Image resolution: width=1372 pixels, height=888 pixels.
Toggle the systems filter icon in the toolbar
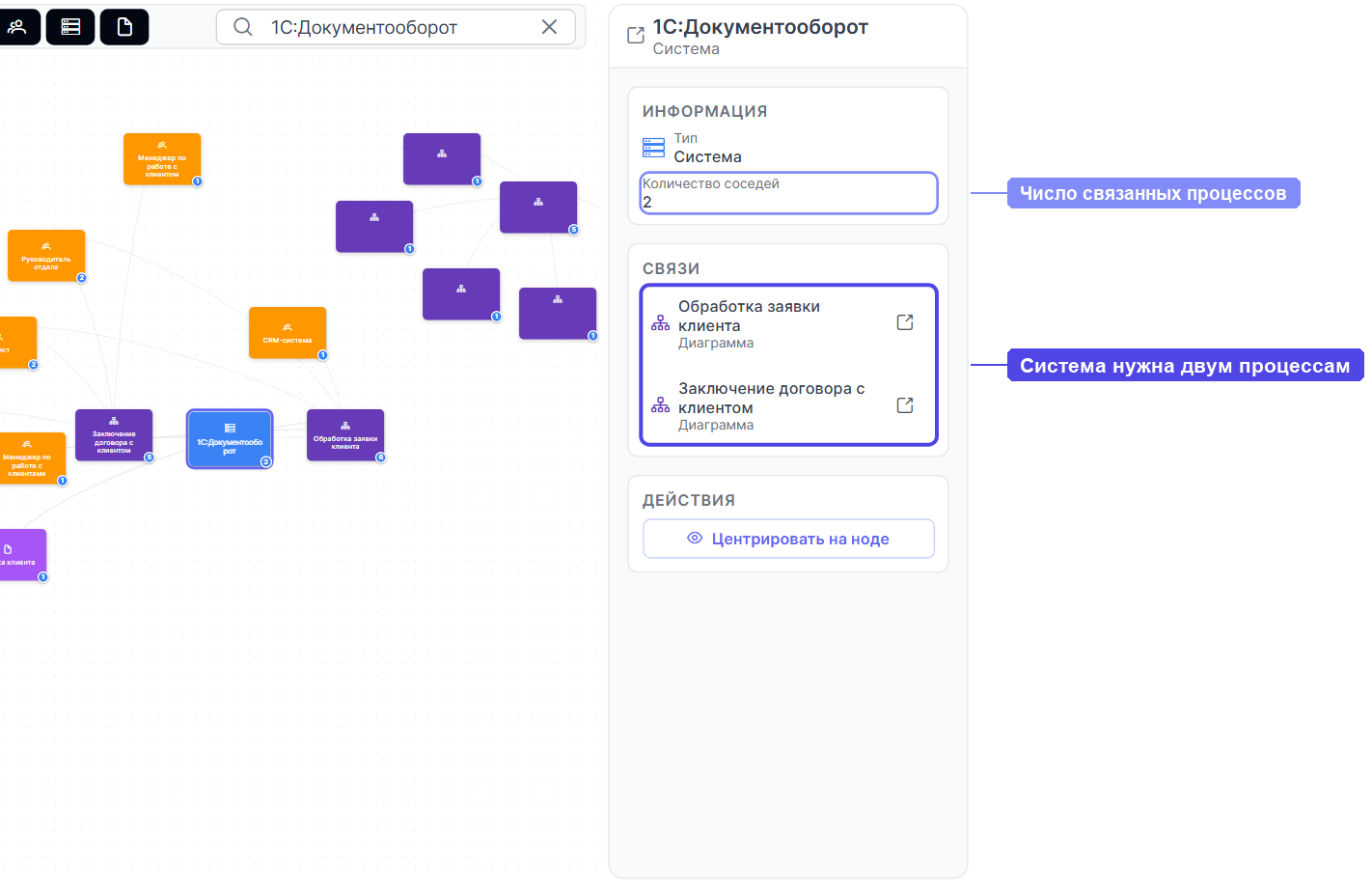70,27
